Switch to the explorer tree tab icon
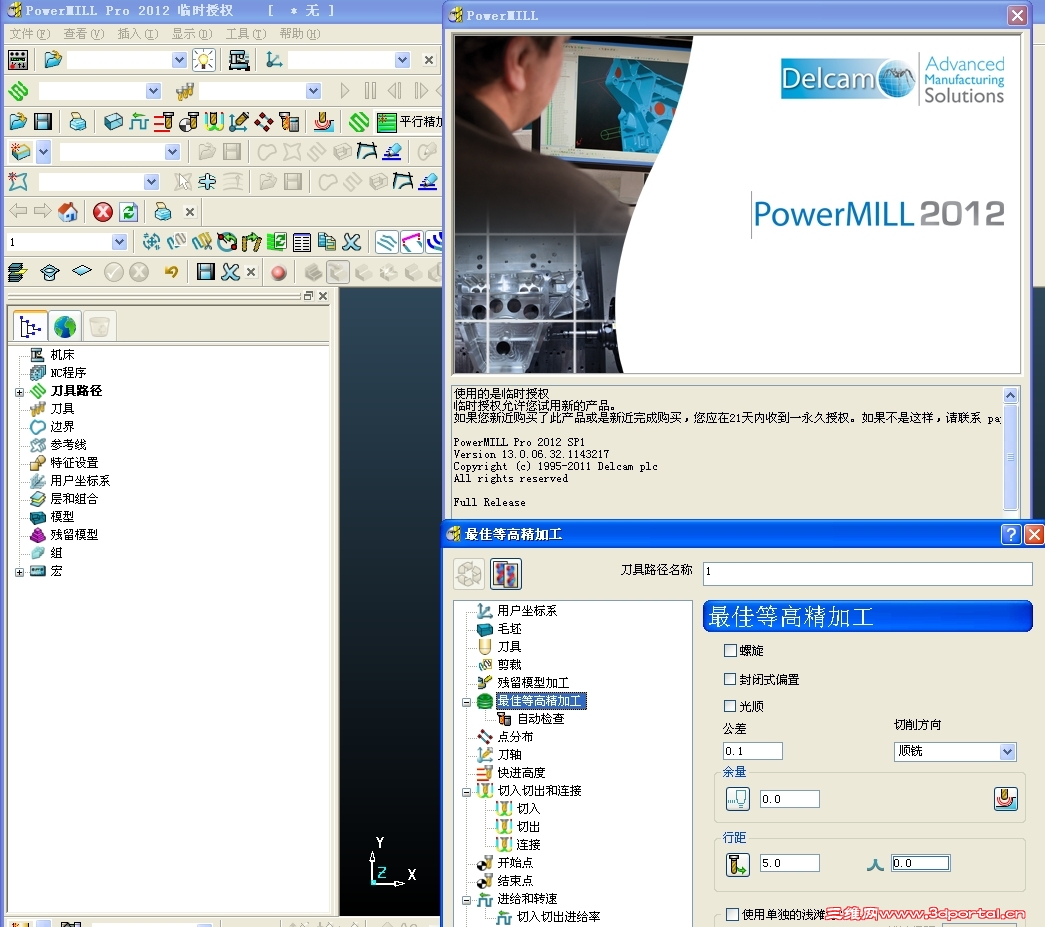The width and height of the screenshot is (1045, 927). click(30, 327)
